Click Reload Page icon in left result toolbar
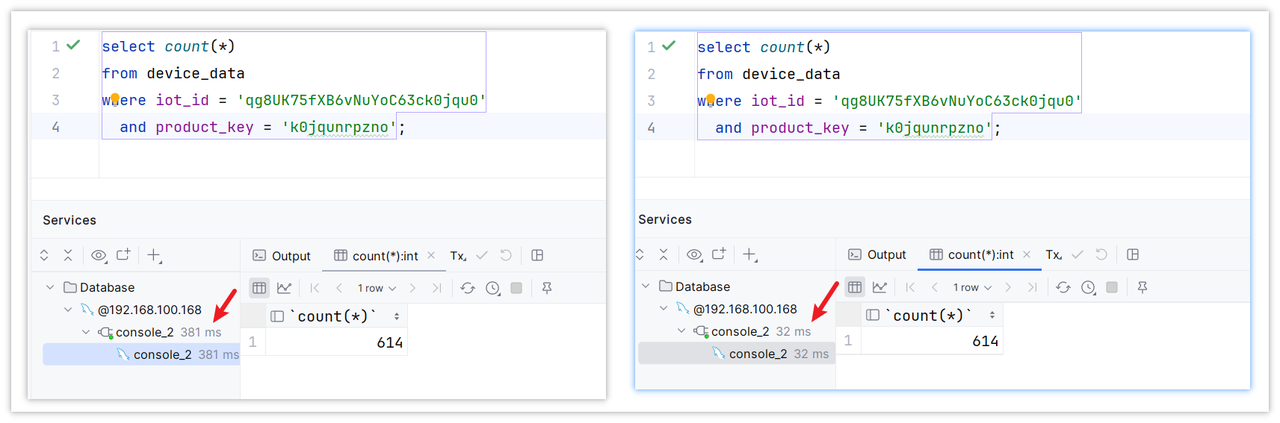The width and height of the screenshot is (1280, 423). (468, 288)
